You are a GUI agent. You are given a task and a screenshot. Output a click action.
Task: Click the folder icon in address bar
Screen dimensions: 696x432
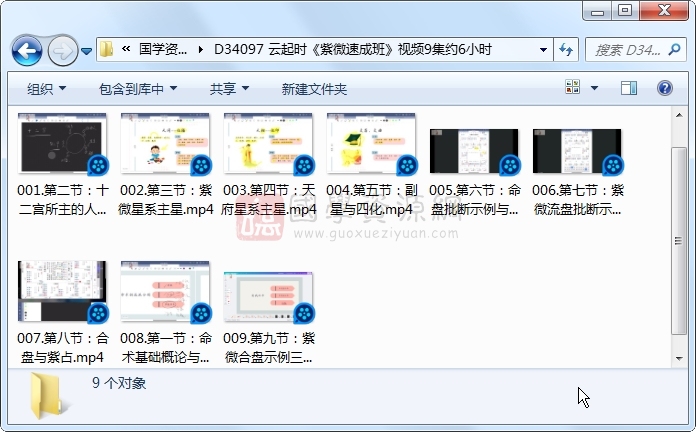coord(107,49)
